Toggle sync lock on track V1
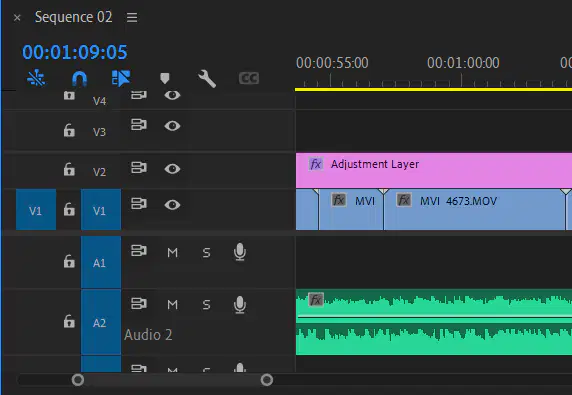Image resolution: width=572 pixels, height=395 pixels. click(x=139, y=204)
